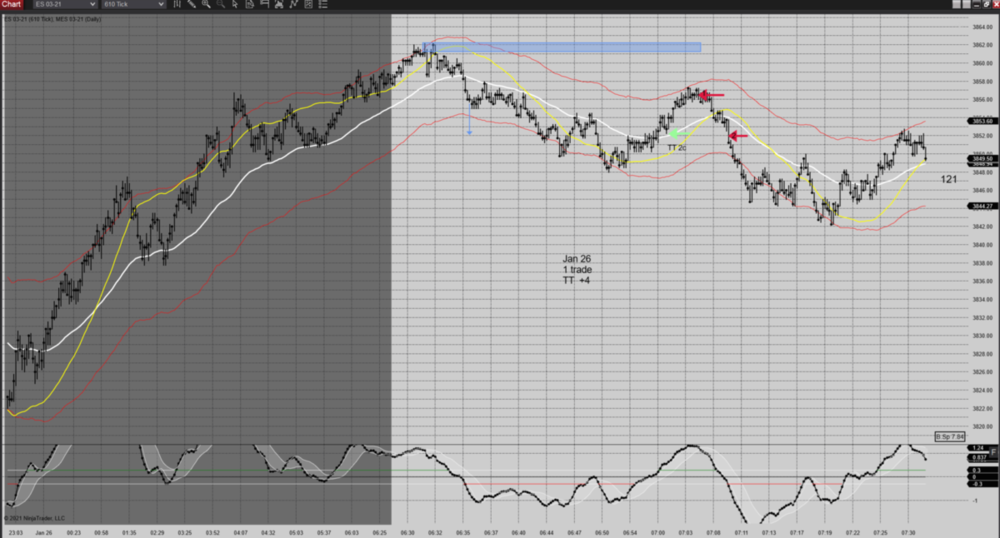Viewport: 1000px width, 538px height.
Task: Click the lower red arrow marker
Action: [x=738, y=136]
